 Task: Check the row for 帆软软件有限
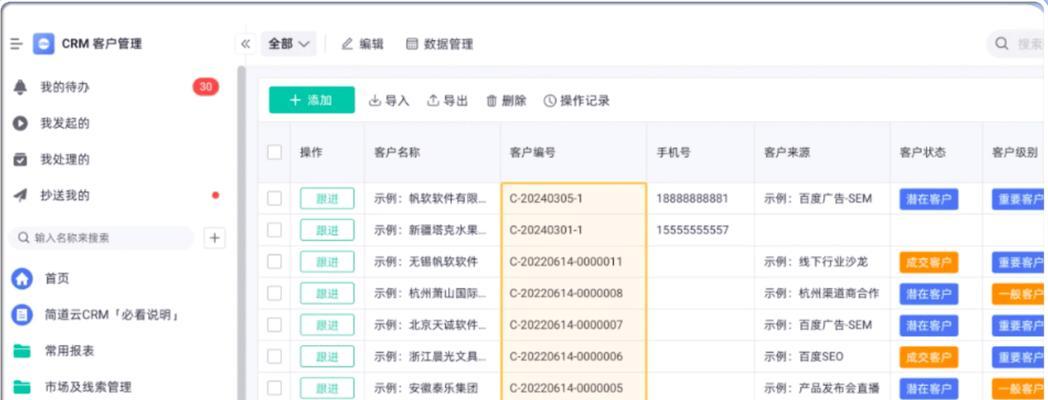274,199
